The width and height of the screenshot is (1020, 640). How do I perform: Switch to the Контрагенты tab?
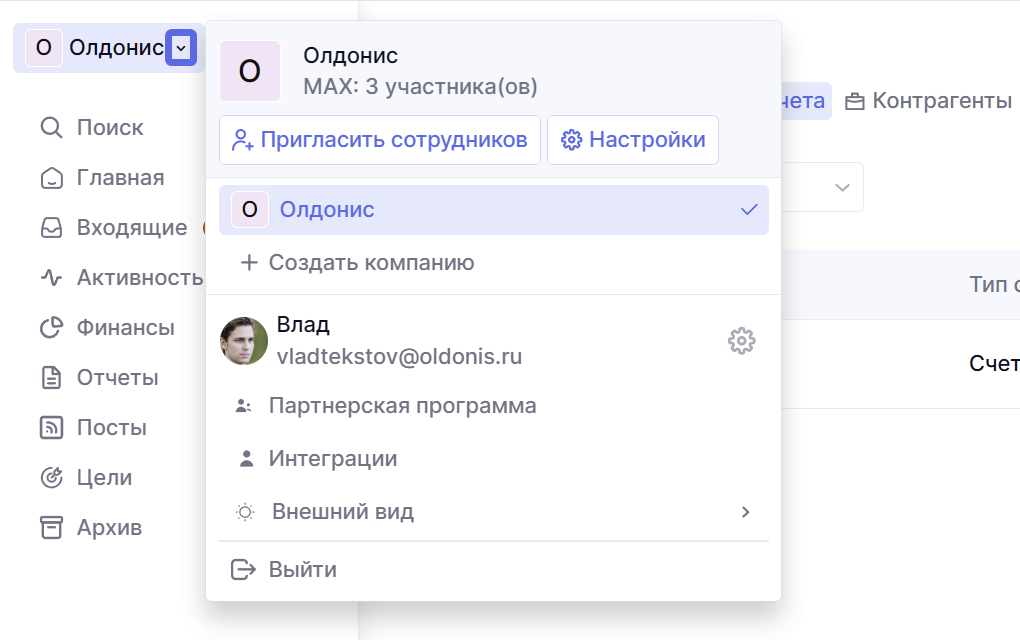click(x=929, y=101)
